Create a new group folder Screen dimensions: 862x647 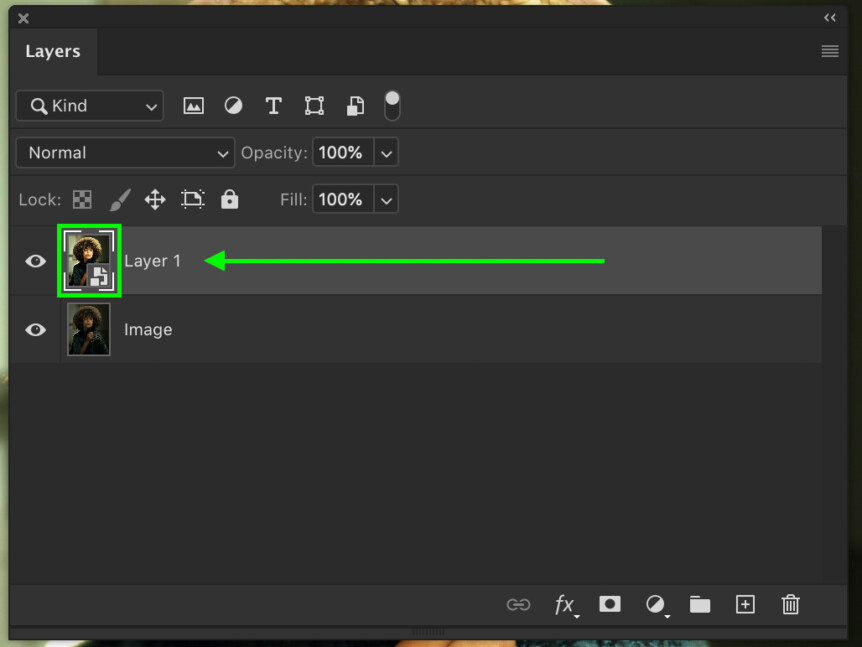pos(700,604)
